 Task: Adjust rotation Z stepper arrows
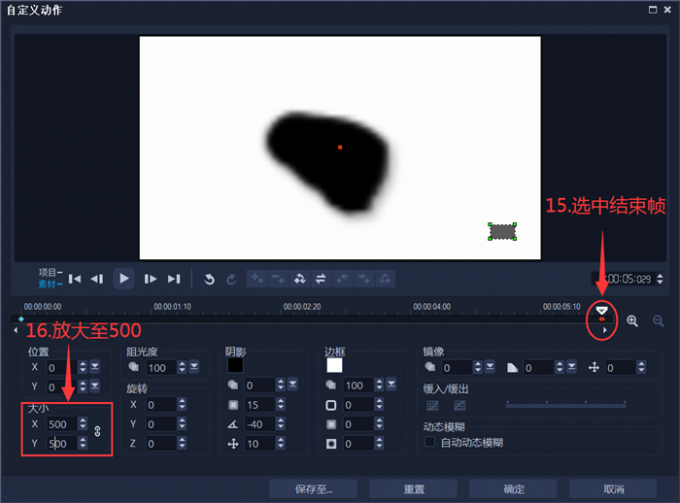[182, 443]
